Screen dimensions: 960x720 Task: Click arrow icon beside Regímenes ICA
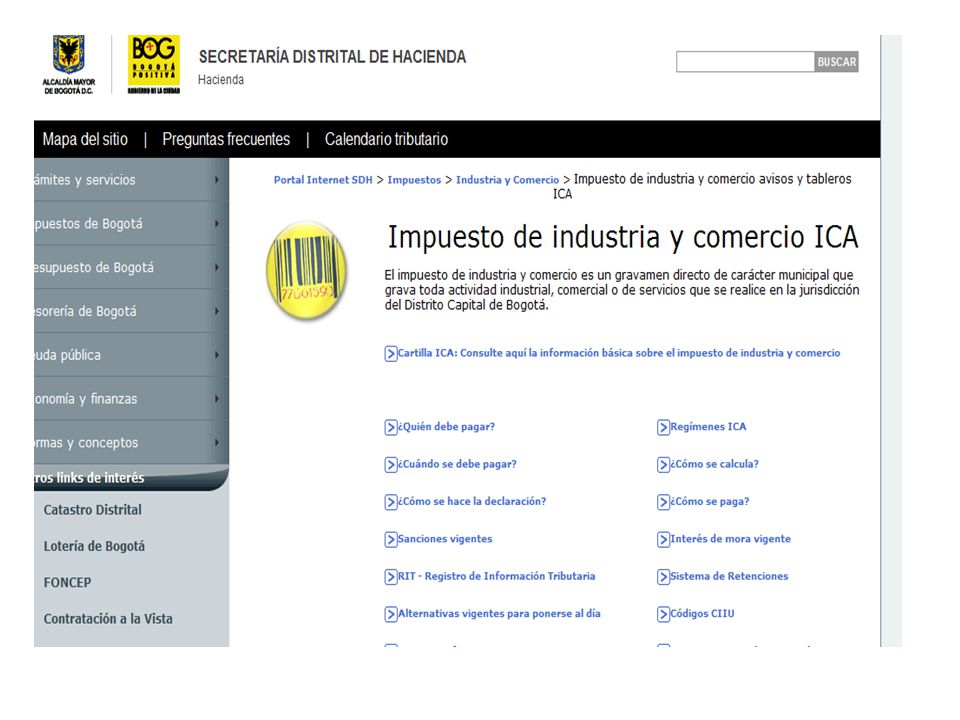[x=663, y=427]
